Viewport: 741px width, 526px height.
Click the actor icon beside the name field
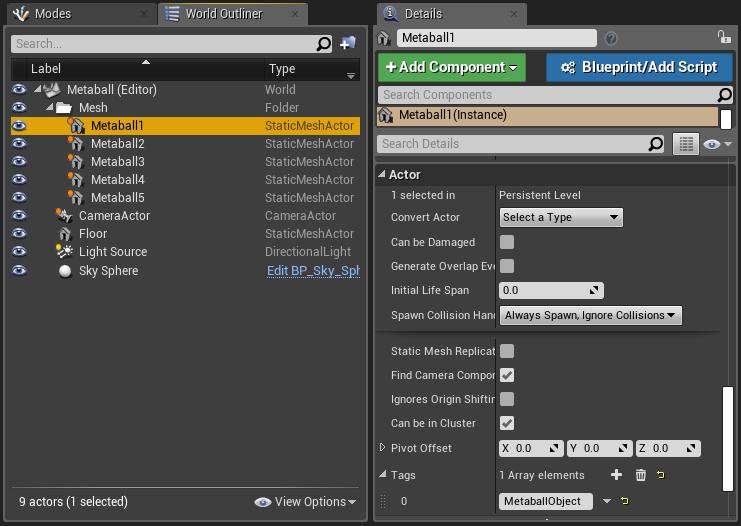(x=384, y=38)
